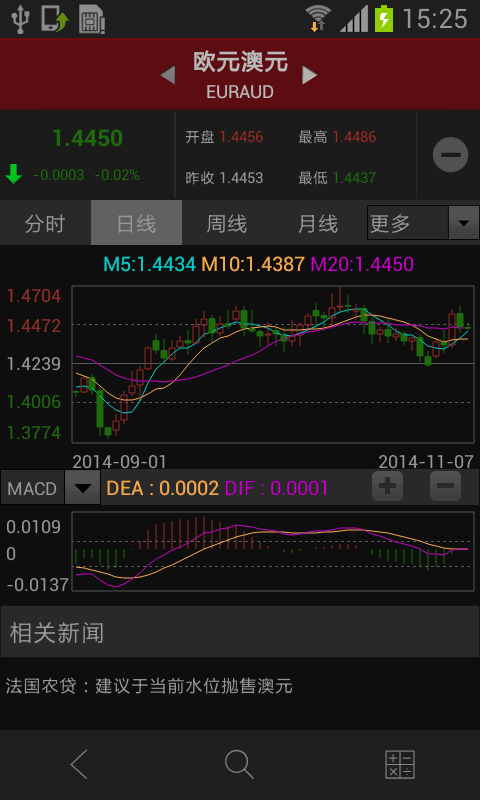
Task: Tap the -0.0137 MACD axis label
Action: click(37, 584)
